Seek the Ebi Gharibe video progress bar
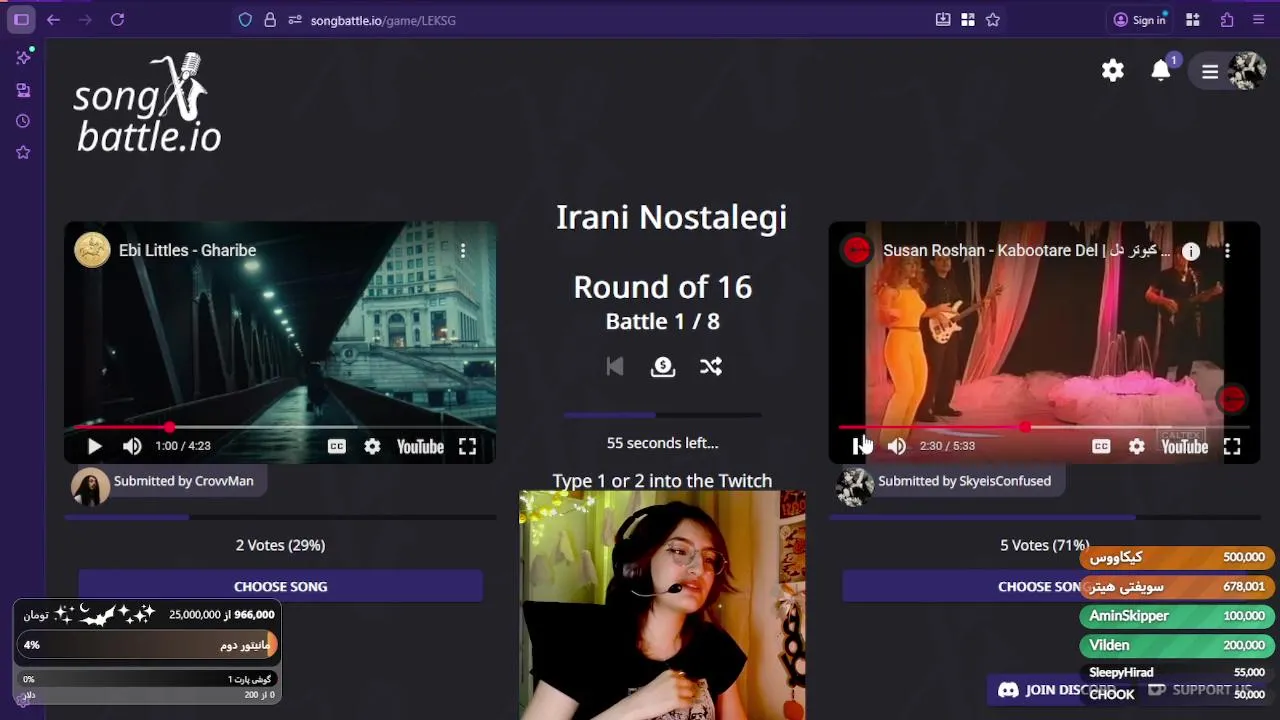1280x720 pixels. tap(280, 428)
